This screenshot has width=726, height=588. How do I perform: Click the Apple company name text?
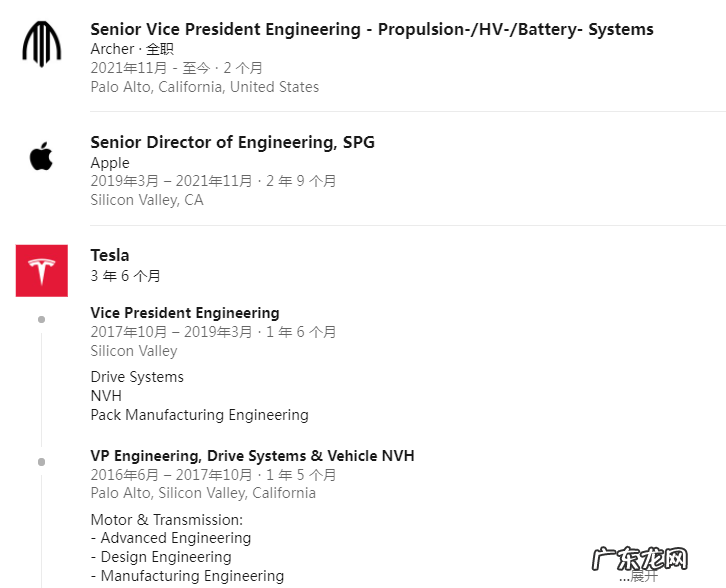click(110, 163)
